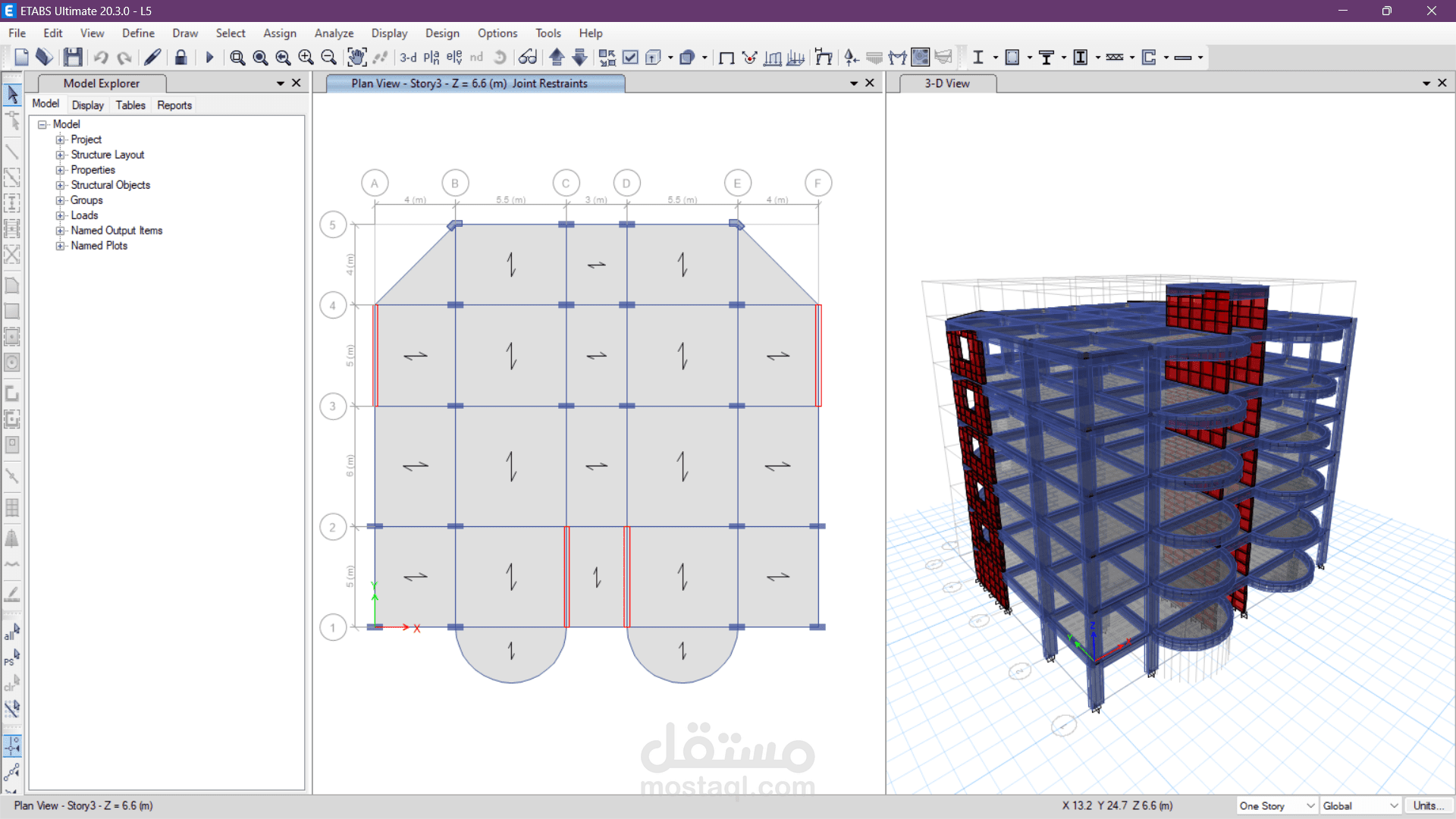The width and height of the screenshot is (1456, 819).
Task: Move up one story arrow
Action: (557, 57)
